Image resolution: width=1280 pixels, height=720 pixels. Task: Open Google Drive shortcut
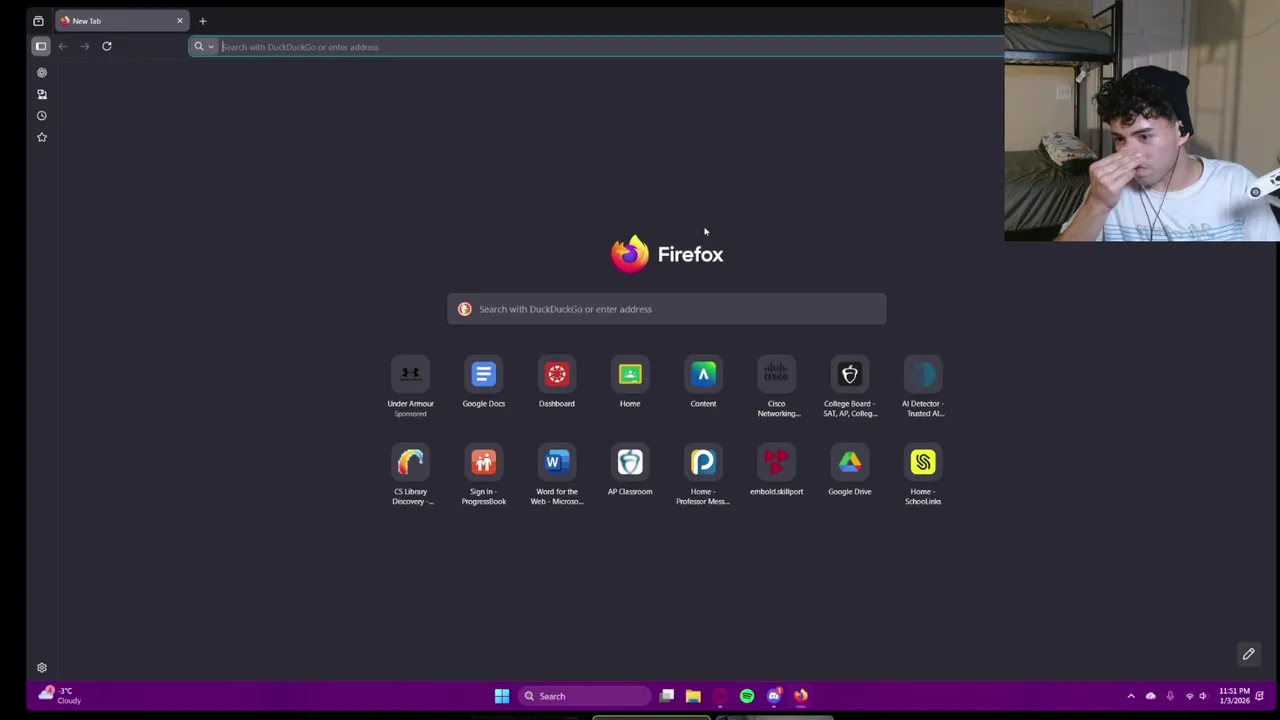coord(849,472)
